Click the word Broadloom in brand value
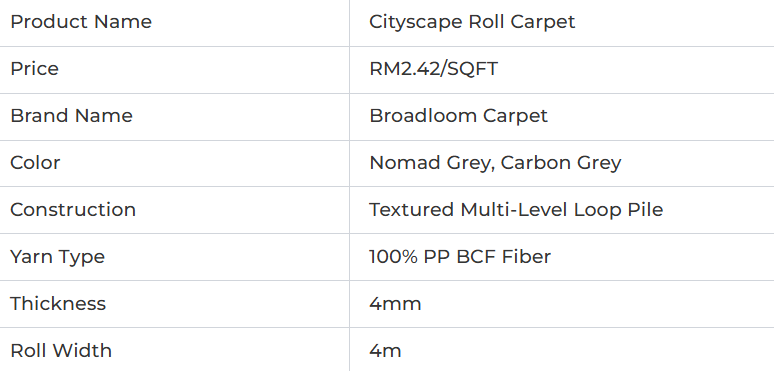The width and height of the screenshot is (774, 371). pos(423,115)
